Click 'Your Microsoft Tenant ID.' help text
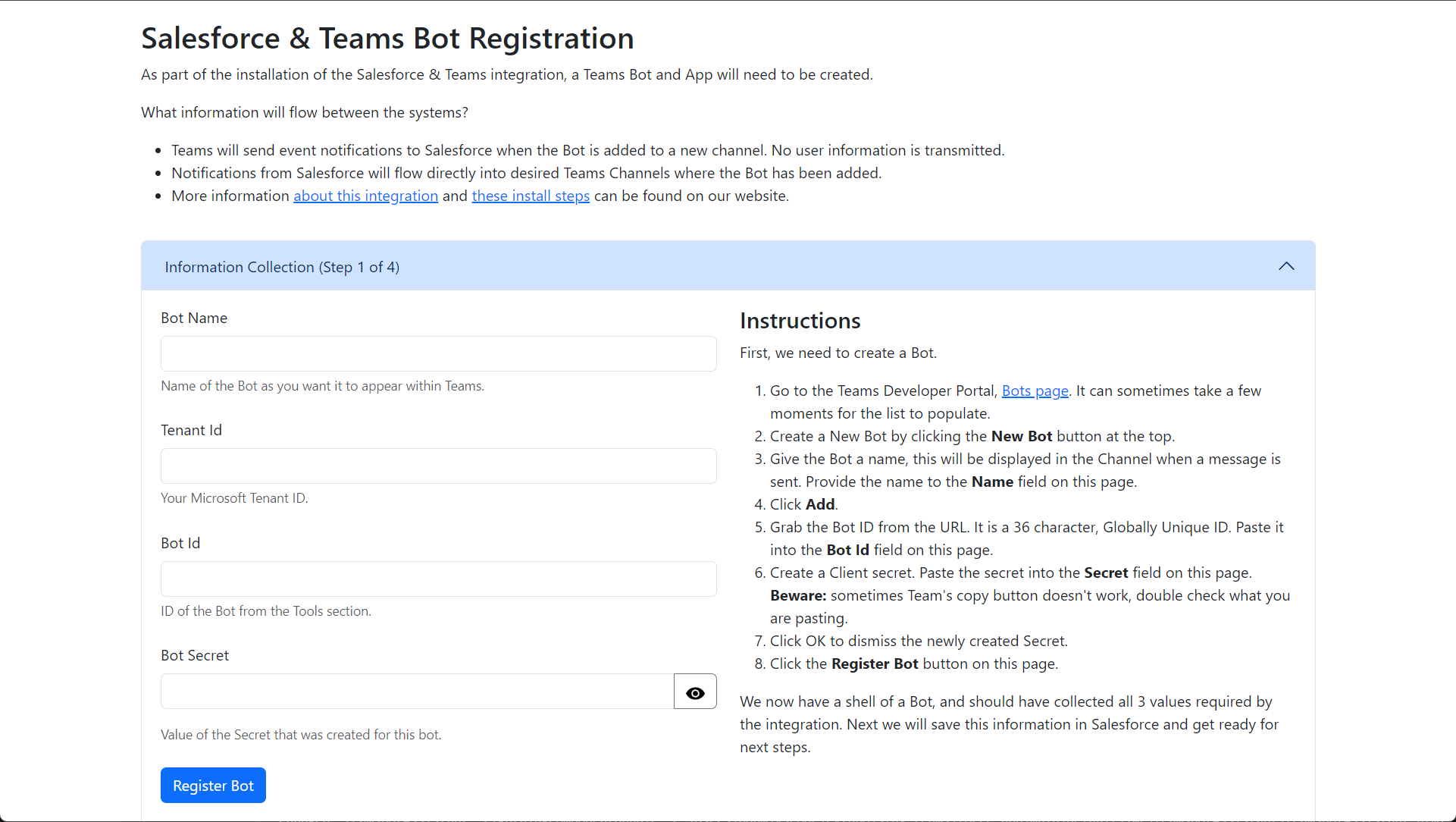The height and width of the screenshot is (822, 1456). 234,498
